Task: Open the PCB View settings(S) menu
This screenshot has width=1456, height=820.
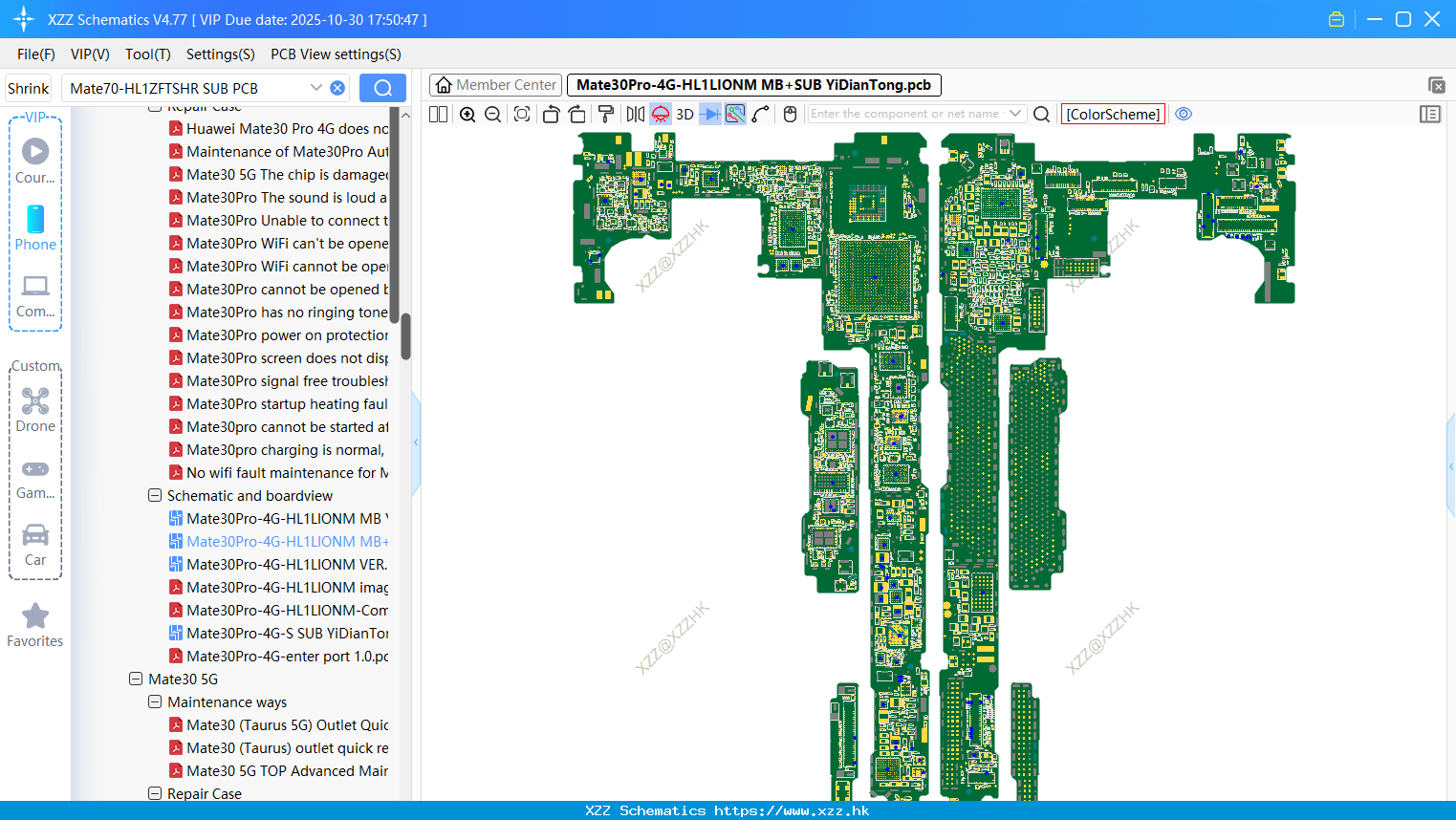Action: [x=336, y=54]
